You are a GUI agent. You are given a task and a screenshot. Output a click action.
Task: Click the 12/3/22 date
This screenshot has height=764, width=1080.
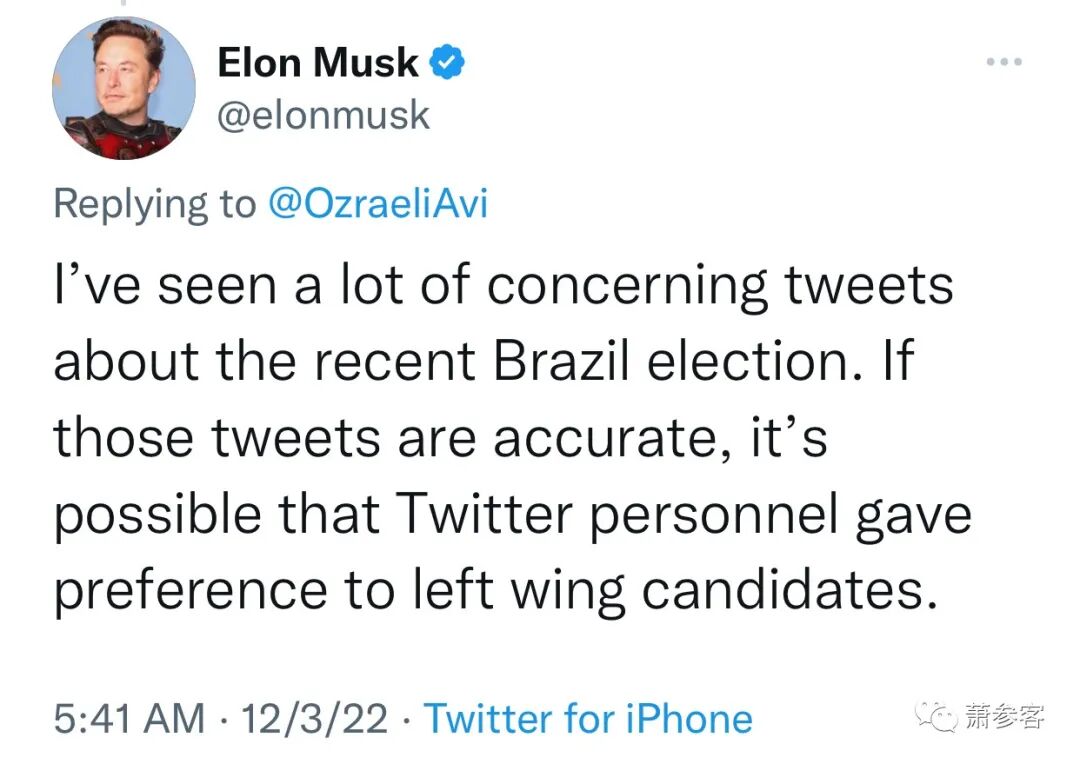click(x=315, y=719)
